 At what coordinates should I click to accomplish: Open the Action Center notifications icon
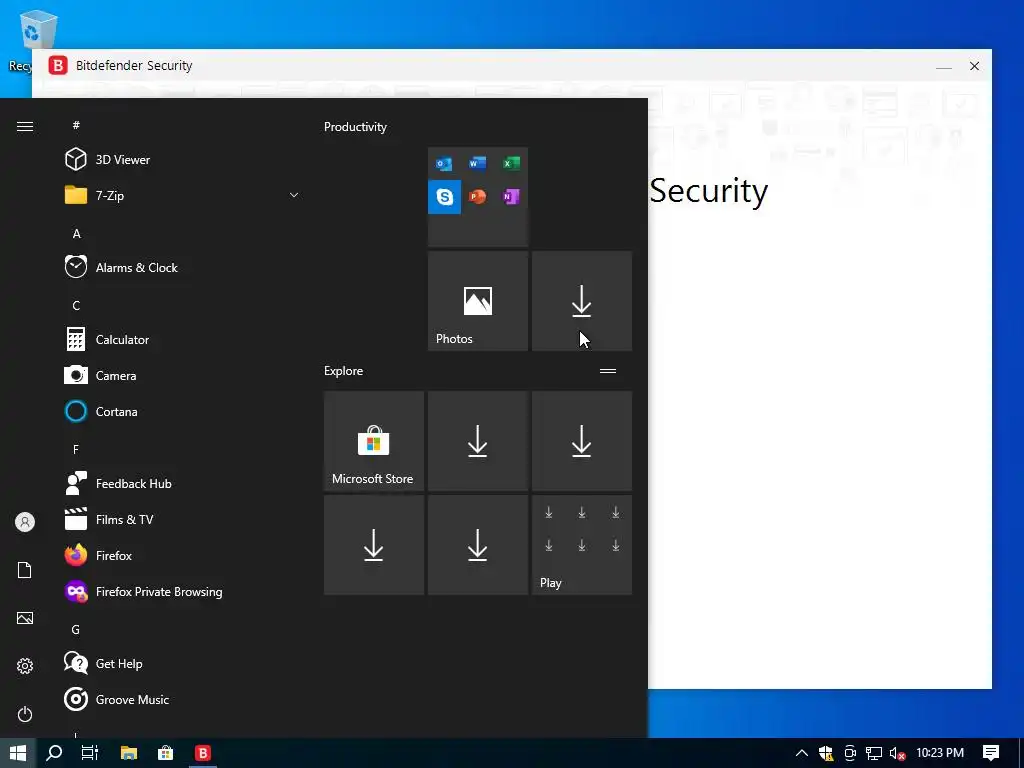[991, 753]
